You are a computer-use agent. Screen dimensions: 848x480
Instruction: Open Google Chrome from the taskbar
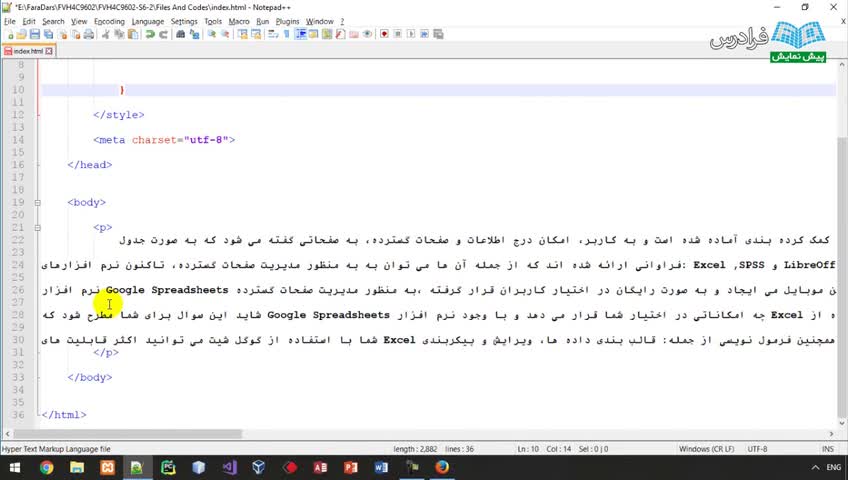click(x=47, y=467)
